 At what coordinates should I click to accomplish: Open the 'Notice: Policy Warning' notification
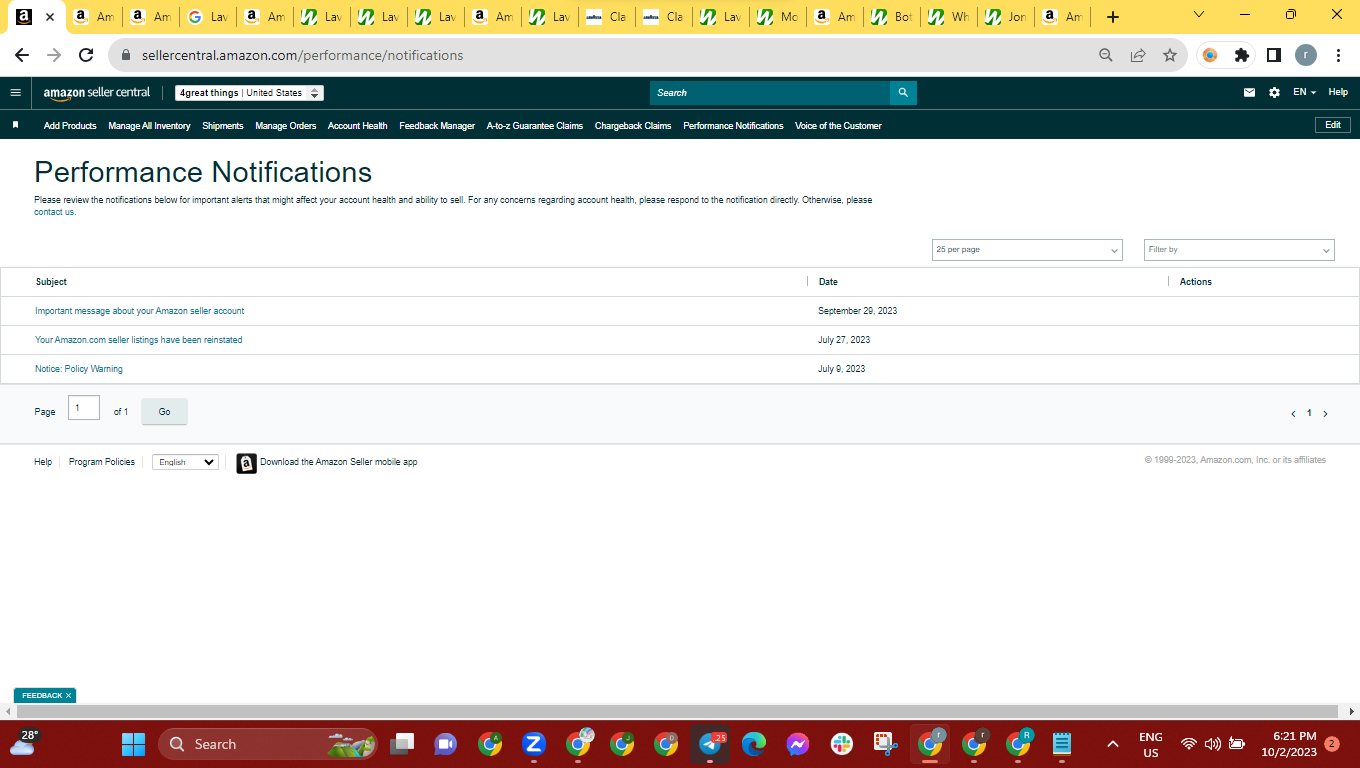click(x=79, y=369)
